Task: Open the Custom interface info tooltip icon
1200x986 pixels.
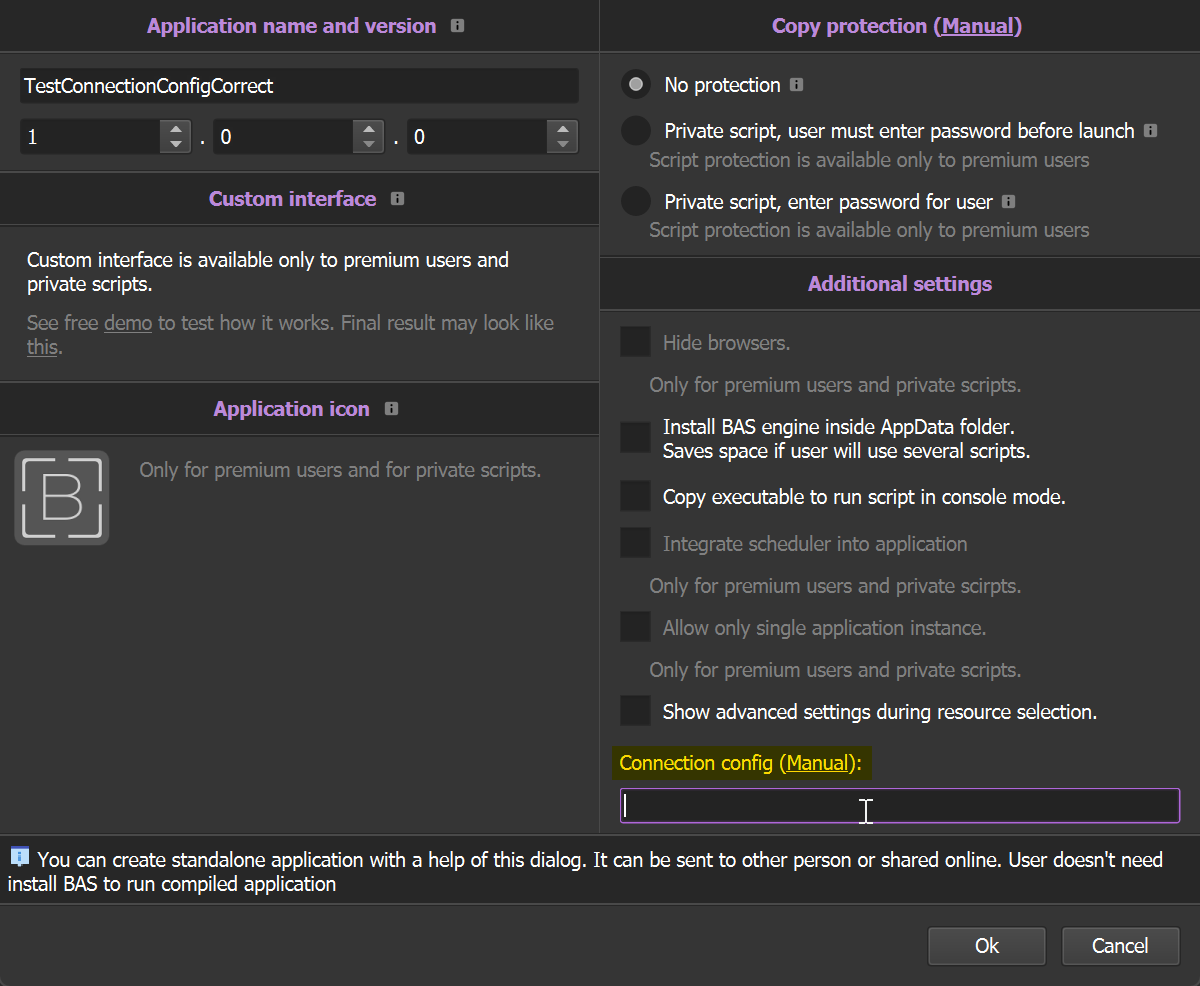Action: (396, 198)
